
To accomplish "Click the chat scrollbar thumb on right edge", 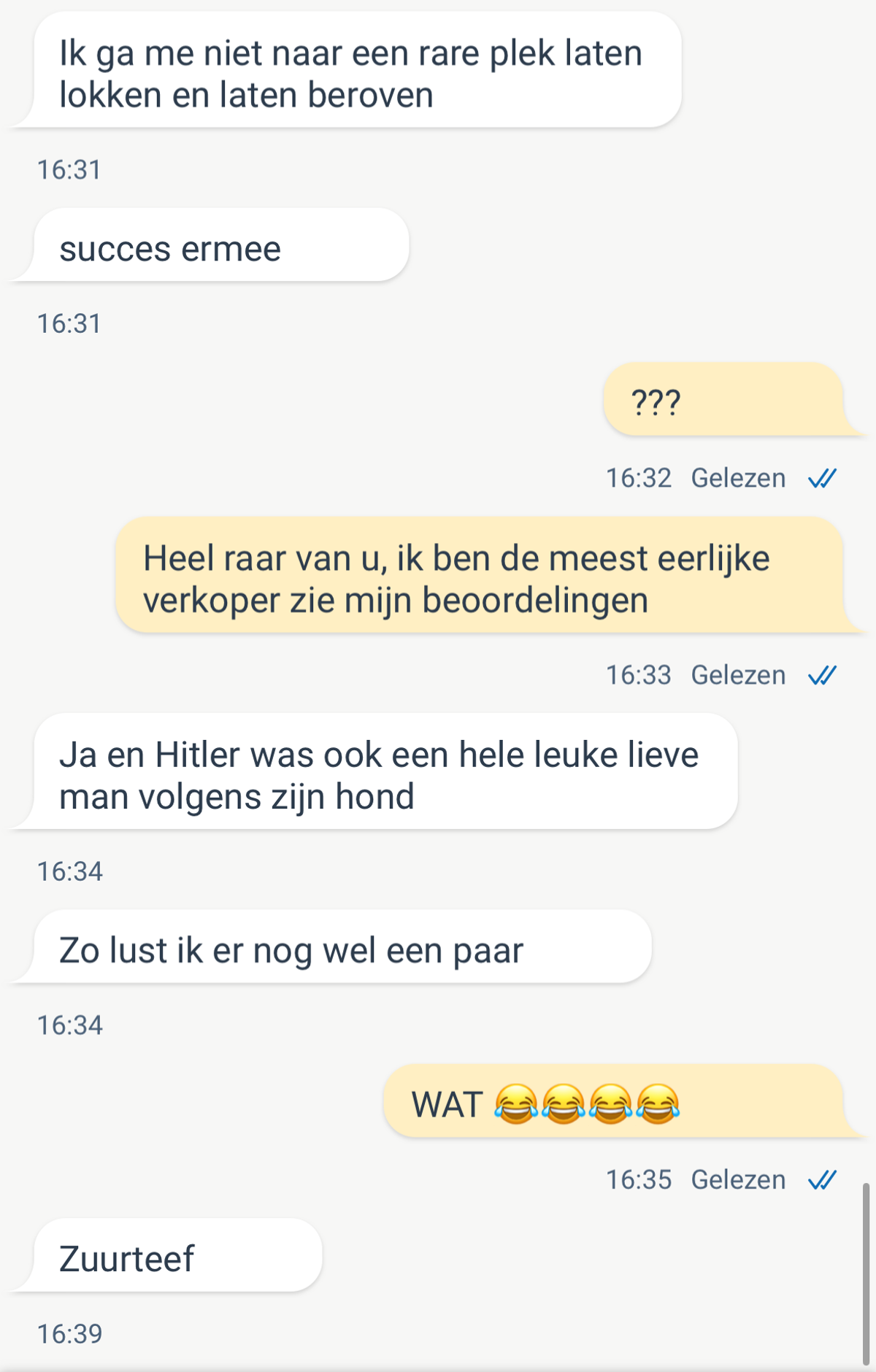I will [866, 1274].
